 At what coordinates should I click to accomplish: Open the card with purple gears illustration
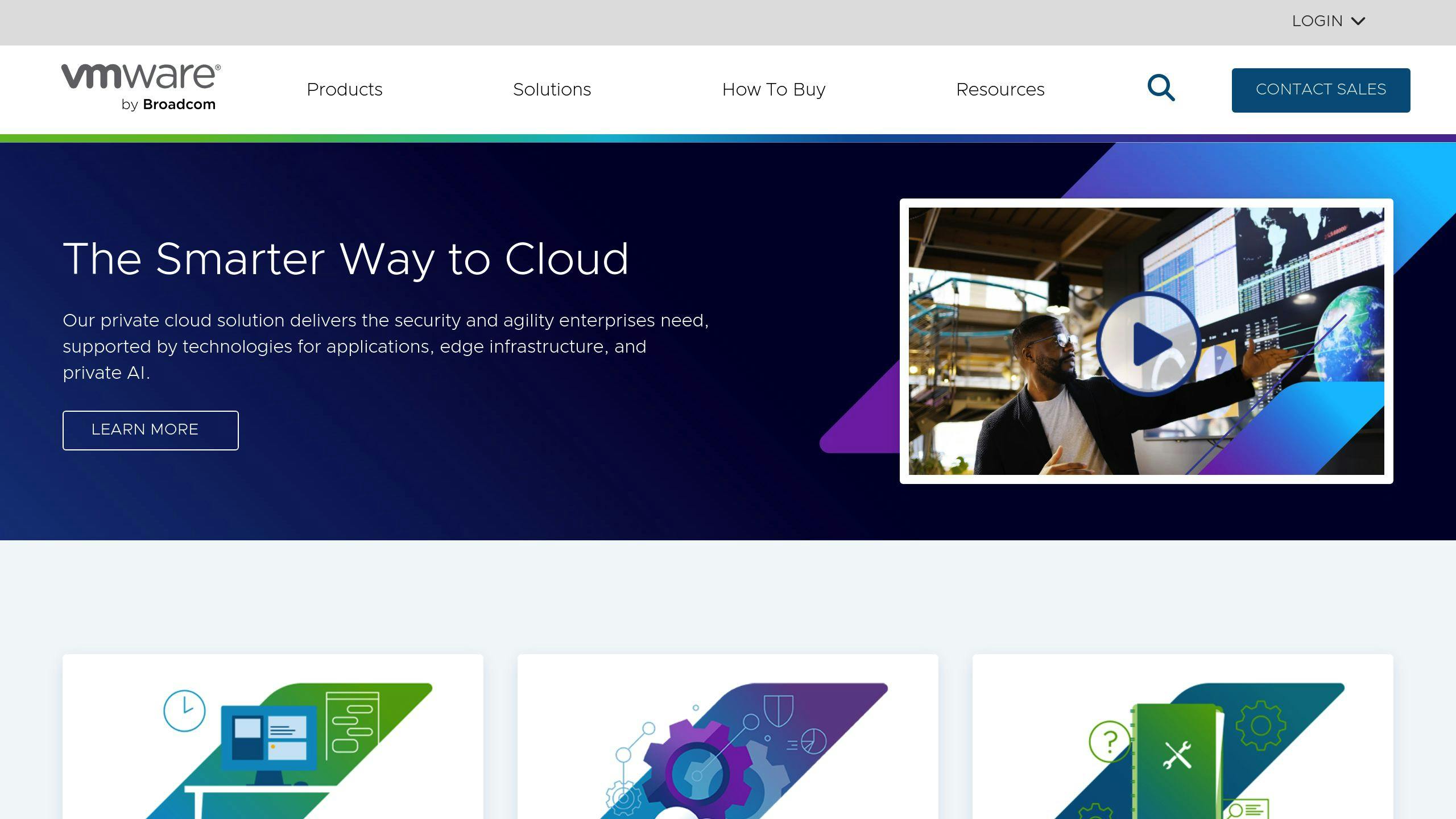[728, 737]
